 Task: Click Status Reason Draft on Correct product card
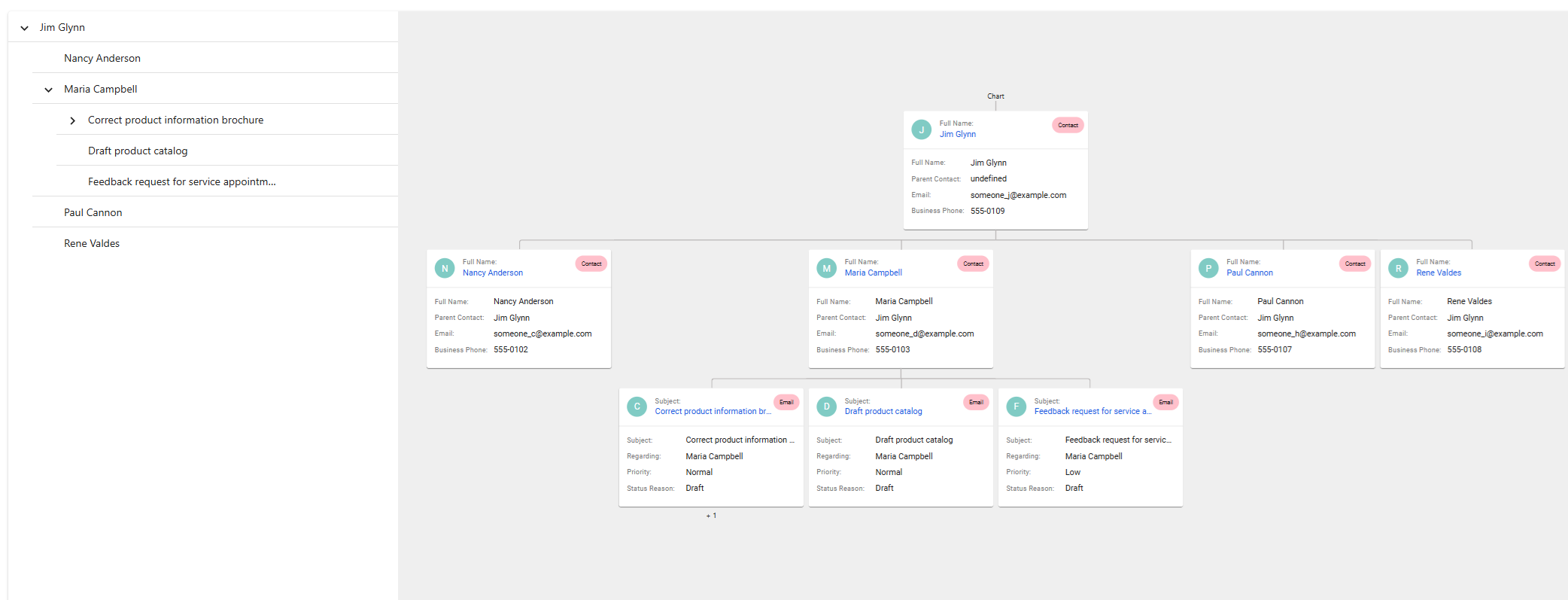[694, 488]
